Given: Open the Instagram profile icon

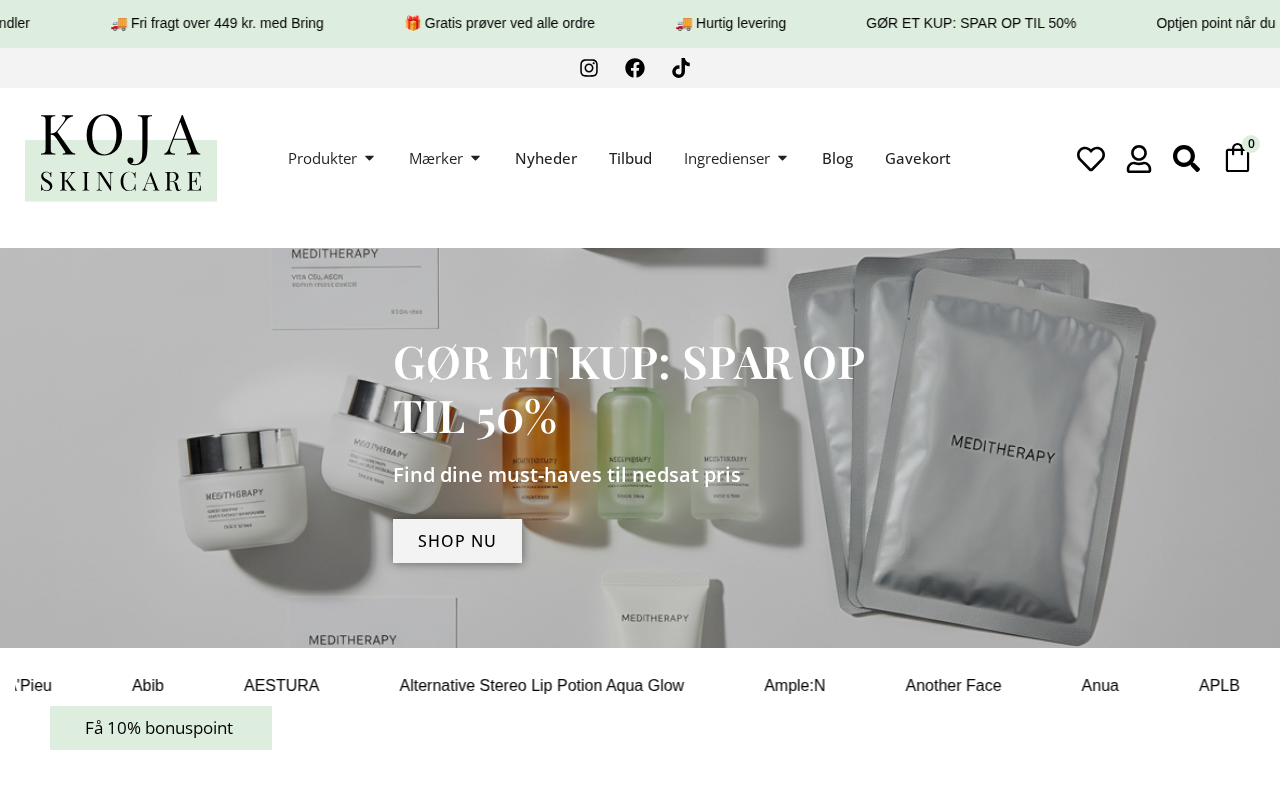Looking at the screenshot, I should [x=589, y=68].
